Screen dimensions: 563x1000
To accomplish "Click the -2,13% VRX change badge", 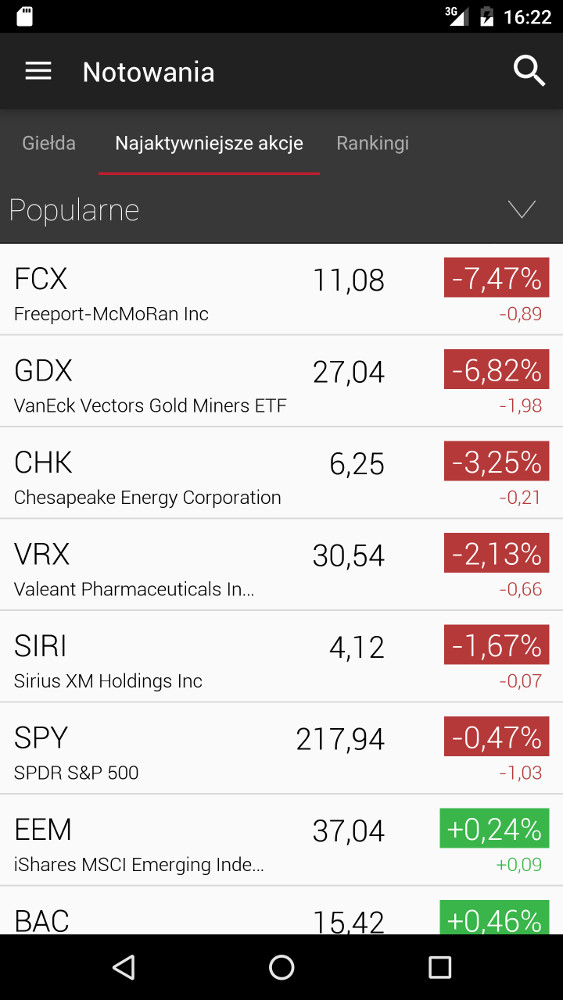I will [496, 553].
